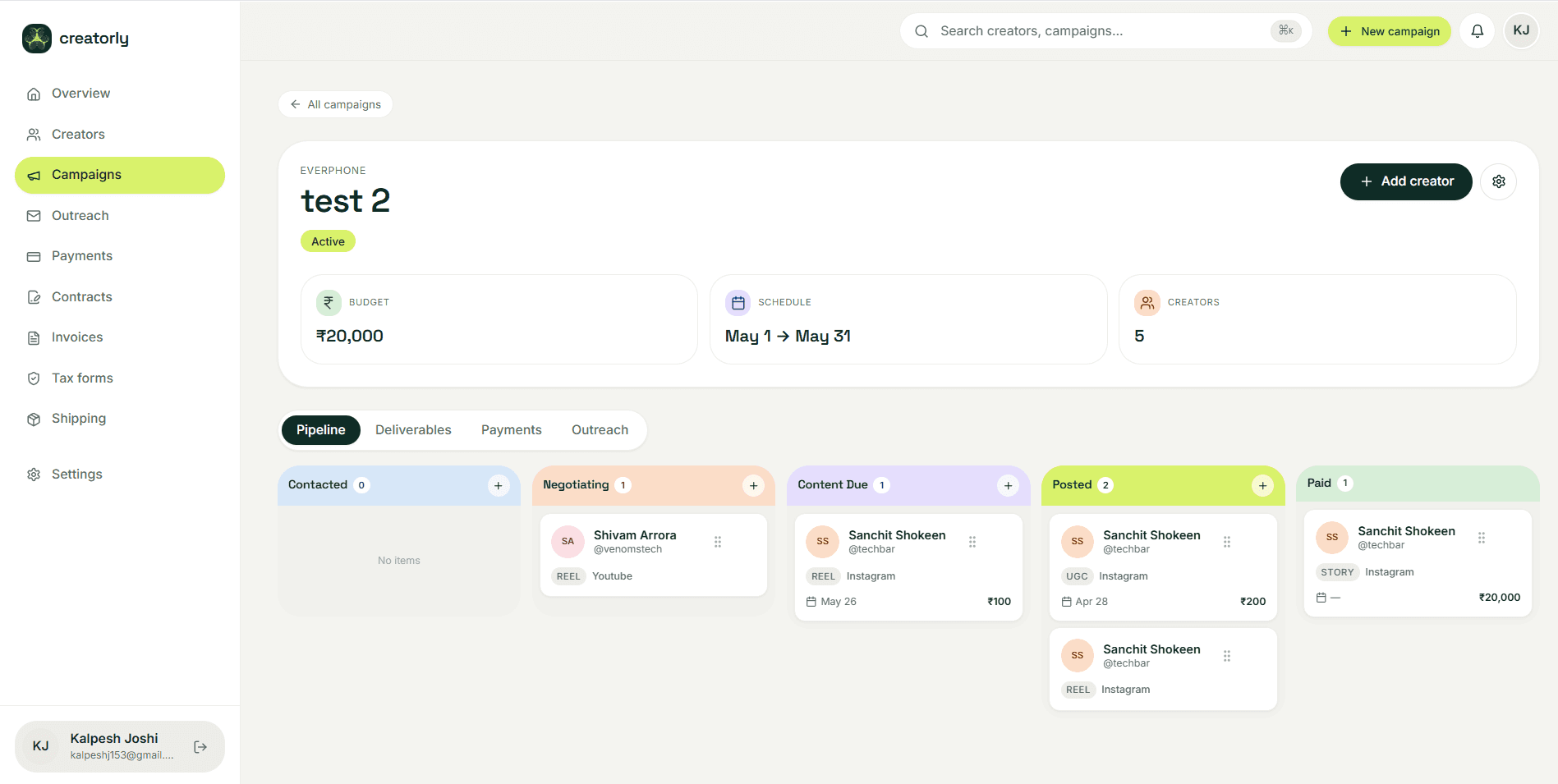Click ₹20,000 amount on Paid card

click(1499, 598)
